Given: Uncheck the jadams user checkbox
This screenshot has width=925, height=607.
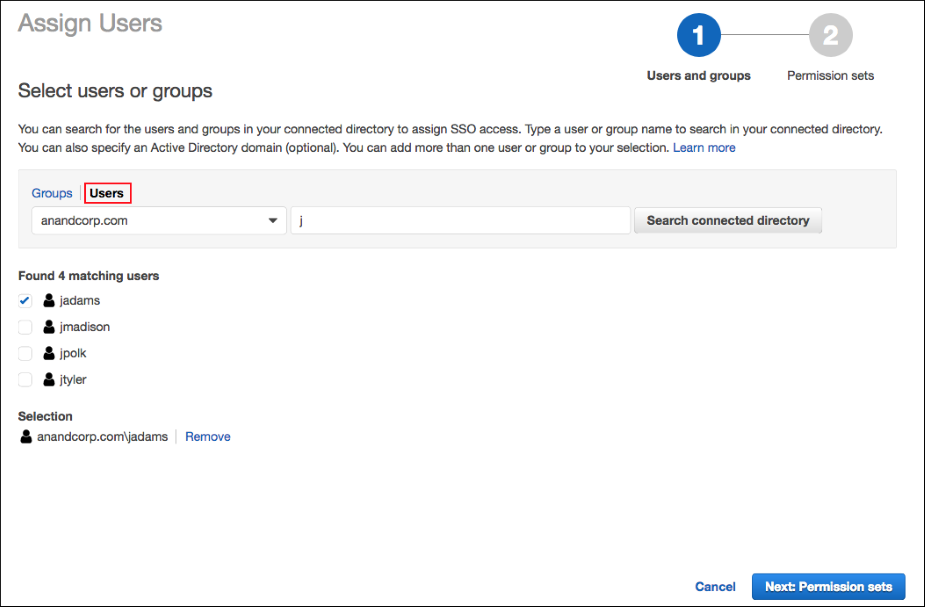Looking at the screenshot, I should click(24, 300).
